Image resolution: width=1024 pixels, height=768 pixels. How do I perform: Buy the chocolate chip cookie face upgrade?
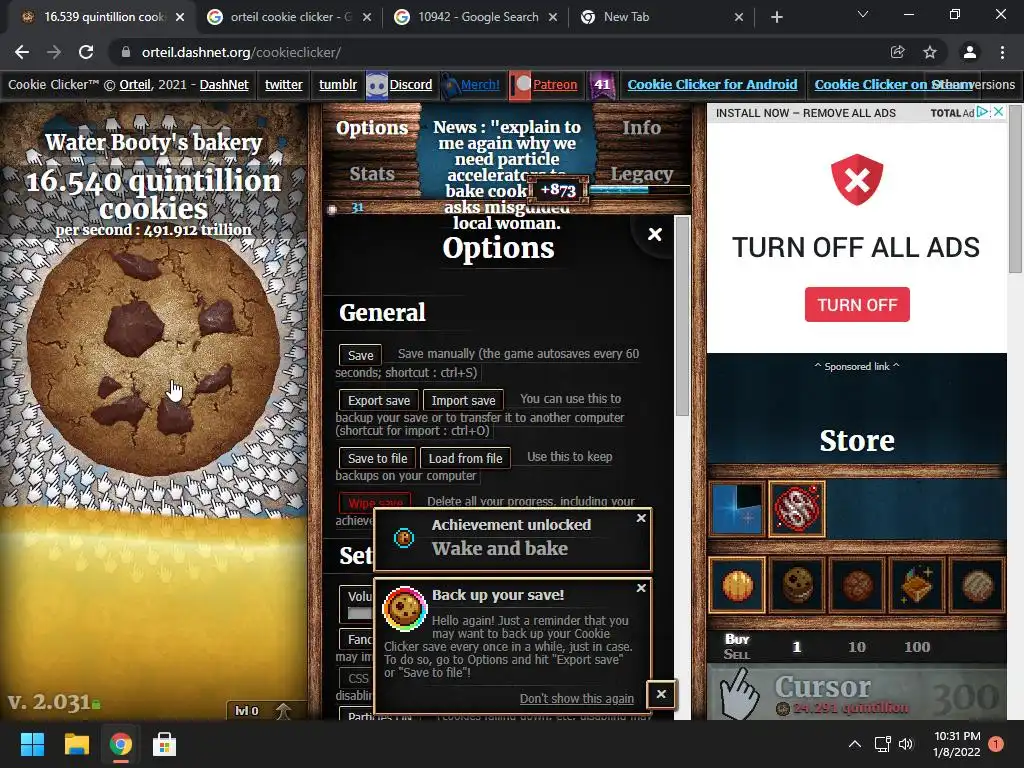(x=797, y=584)
